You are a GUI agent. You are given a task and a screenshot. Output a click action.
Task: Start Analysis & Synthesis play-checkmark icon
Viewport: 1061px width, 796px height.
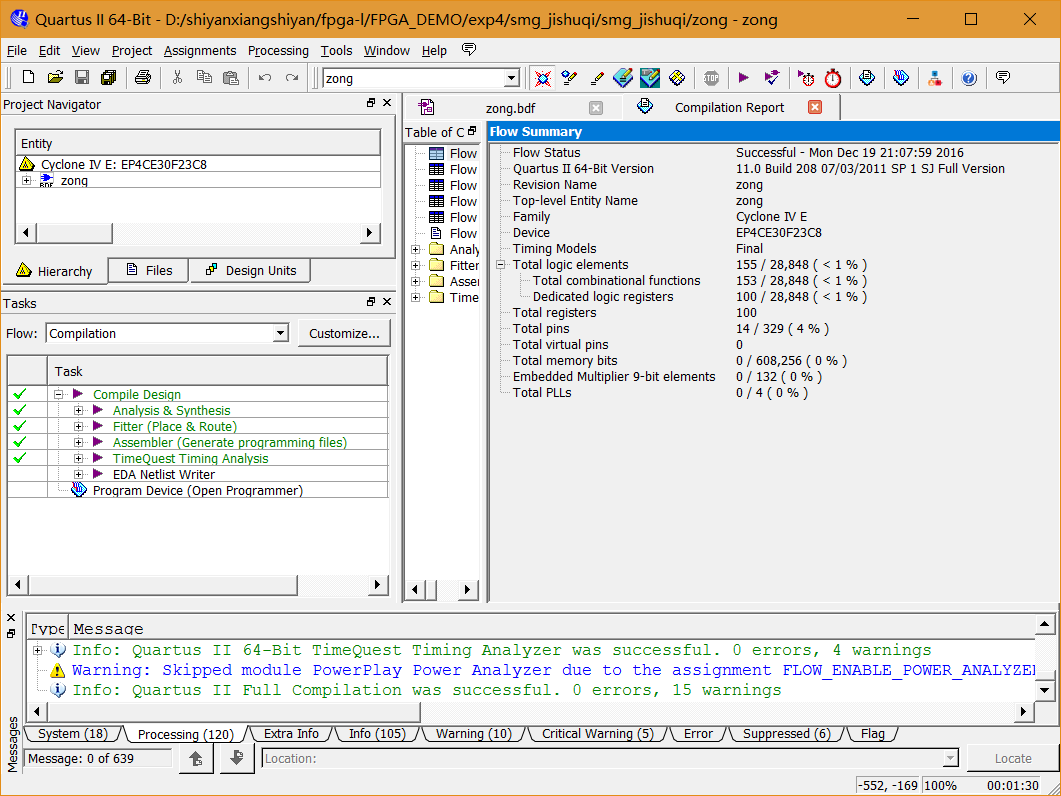click(x=771, y=78)
